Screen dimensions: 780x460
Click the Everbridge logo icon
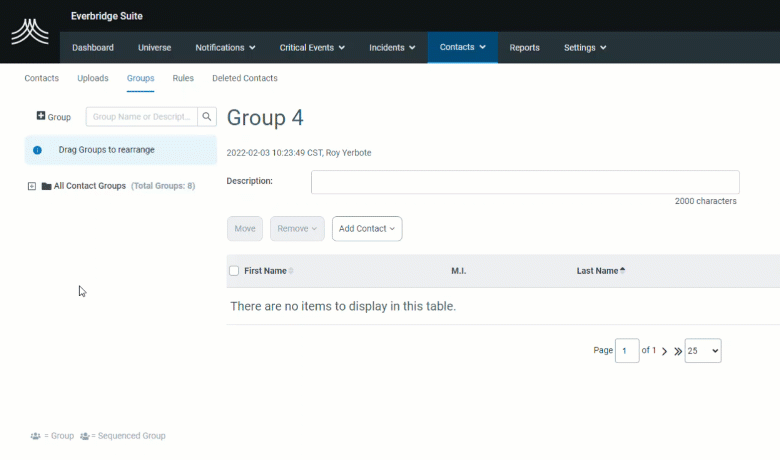coord(30,31)
